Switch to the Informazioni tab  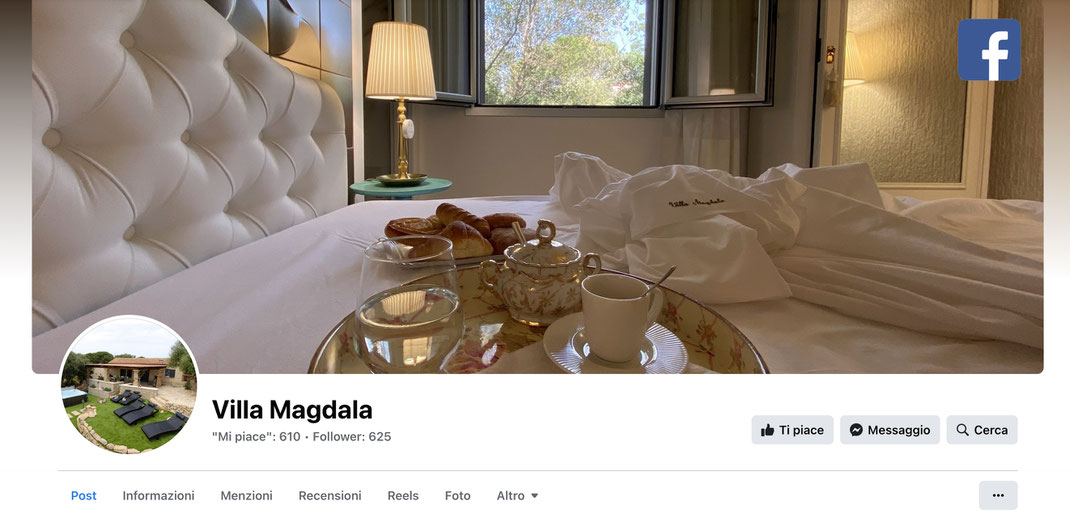[x=158, y=496]
